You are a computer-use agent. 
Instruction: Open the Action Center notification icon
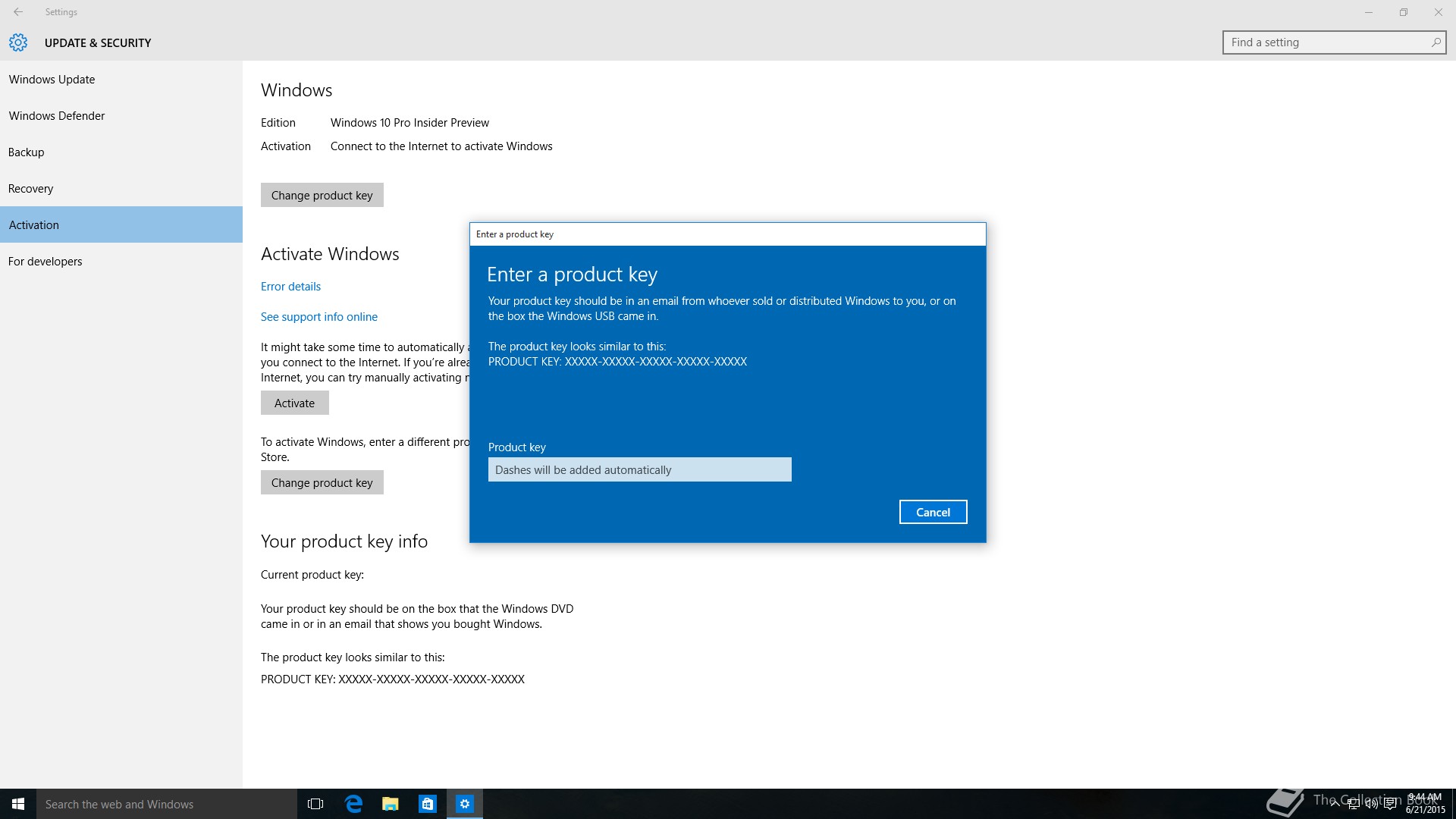point(1390,804)
